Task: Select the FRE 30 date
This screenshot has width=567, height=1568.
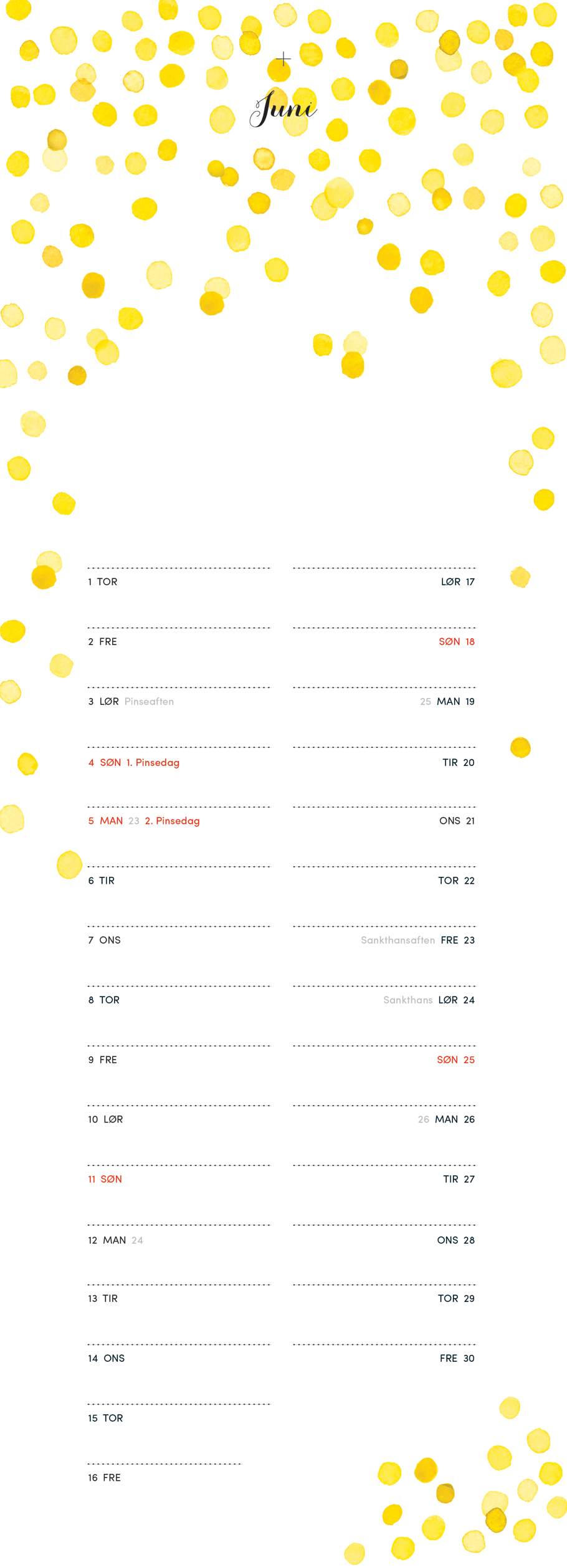Action: coord(457,1358)
